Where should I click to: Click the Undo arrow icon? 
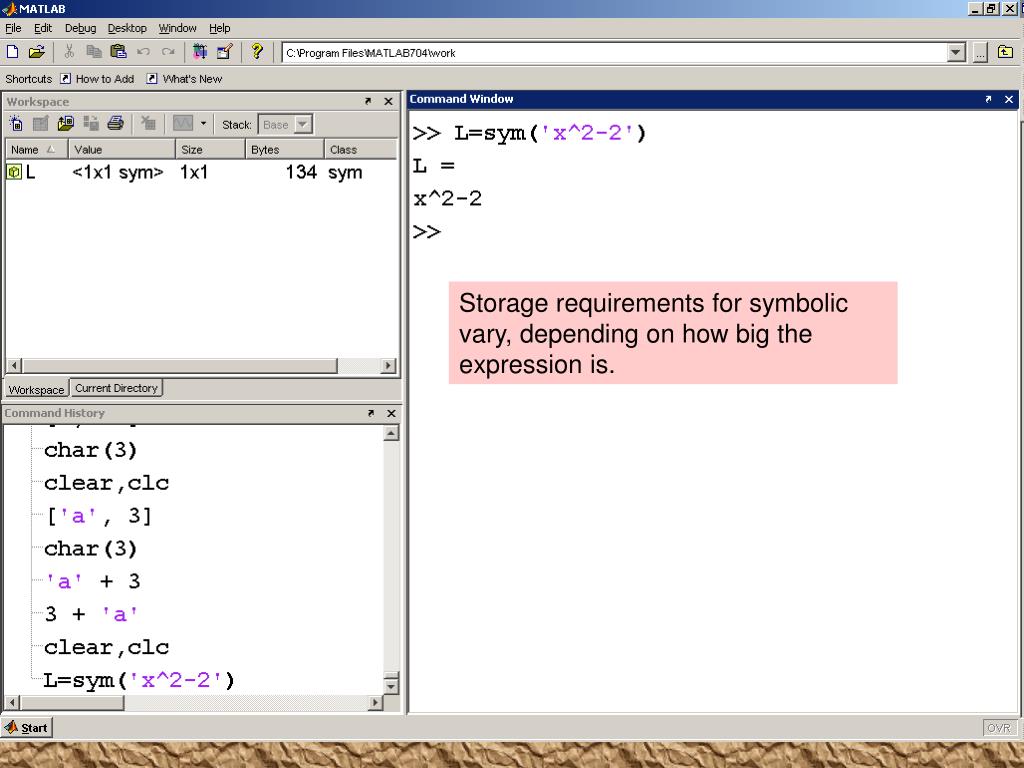[x=143, y=52]
